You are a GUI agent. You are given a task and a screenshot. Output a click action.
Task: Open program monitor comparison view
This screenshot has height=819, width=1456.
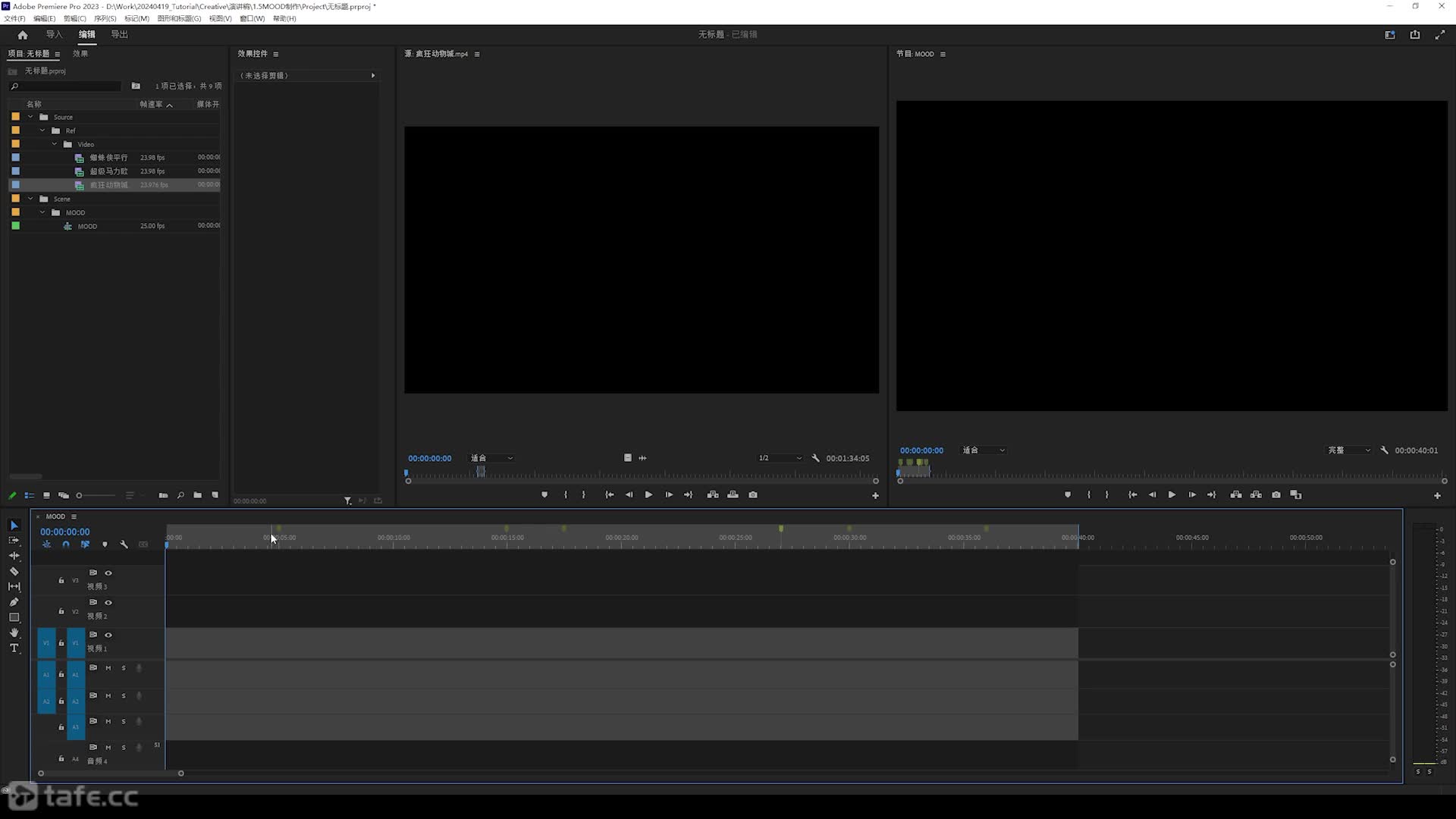point(1296,494)
